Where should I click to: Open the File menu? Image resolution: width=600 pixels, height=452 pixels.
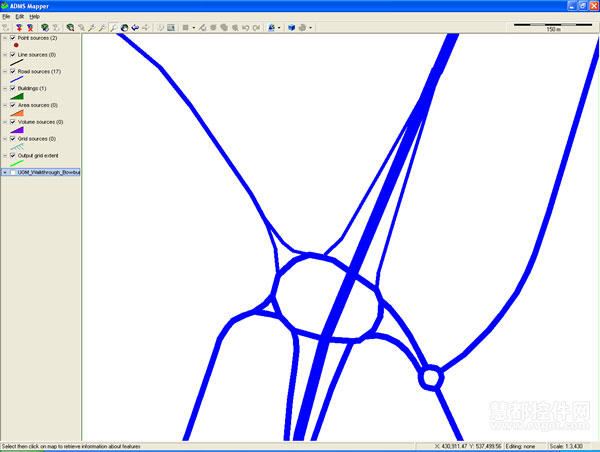pos(6,16)
